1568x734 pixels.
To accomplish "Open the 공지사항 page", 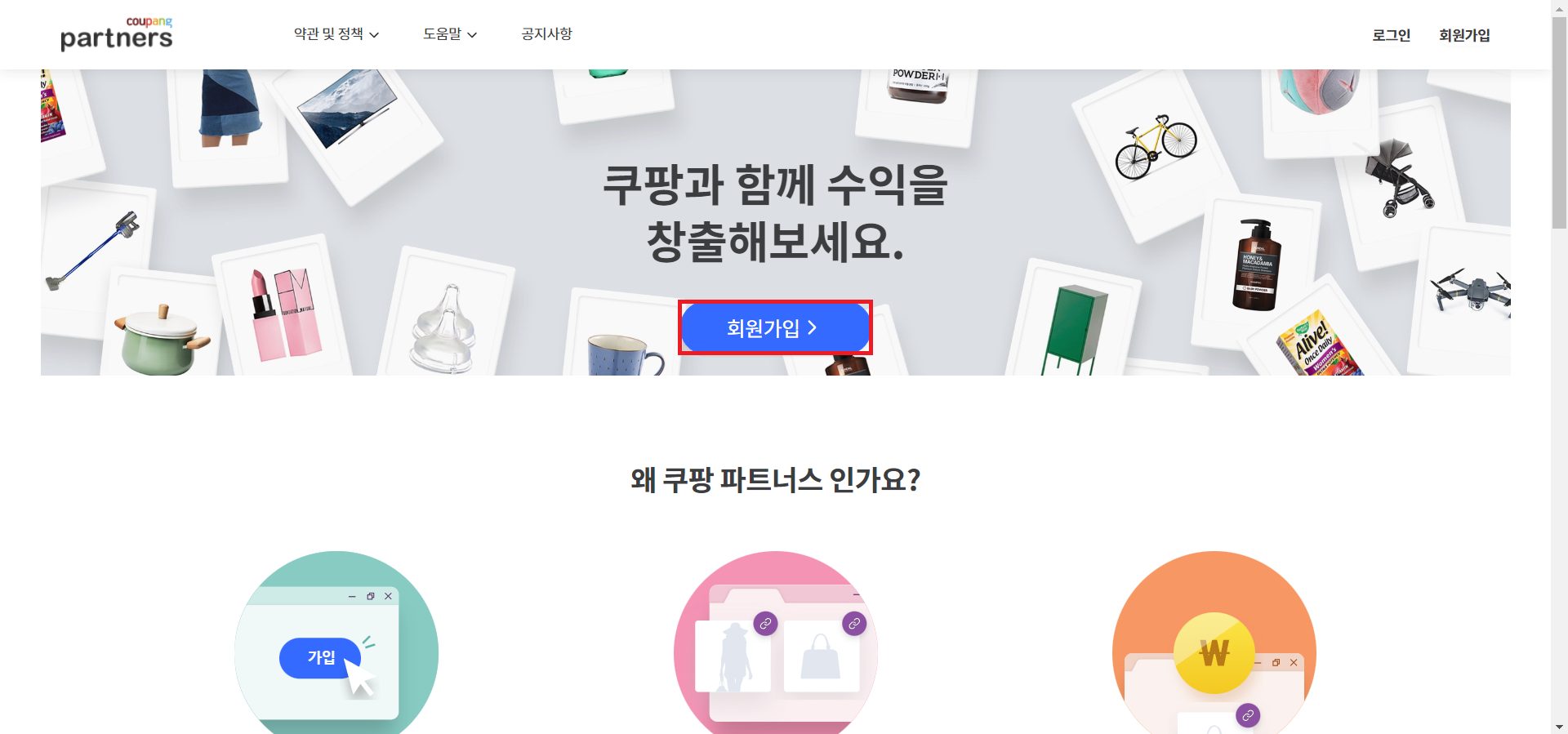I will 546,34.
